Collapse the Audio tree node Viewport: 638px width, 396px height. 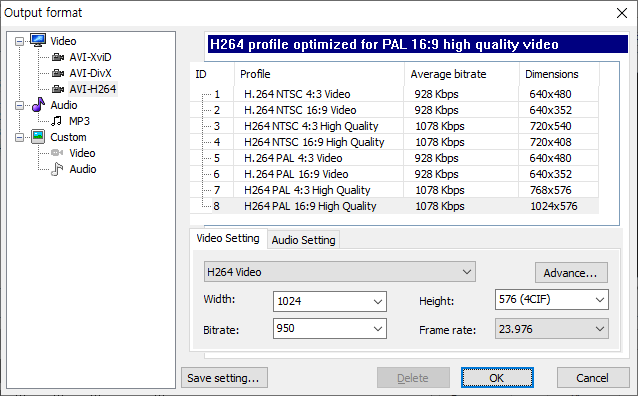pyautogui.click(x=19, y=105)
